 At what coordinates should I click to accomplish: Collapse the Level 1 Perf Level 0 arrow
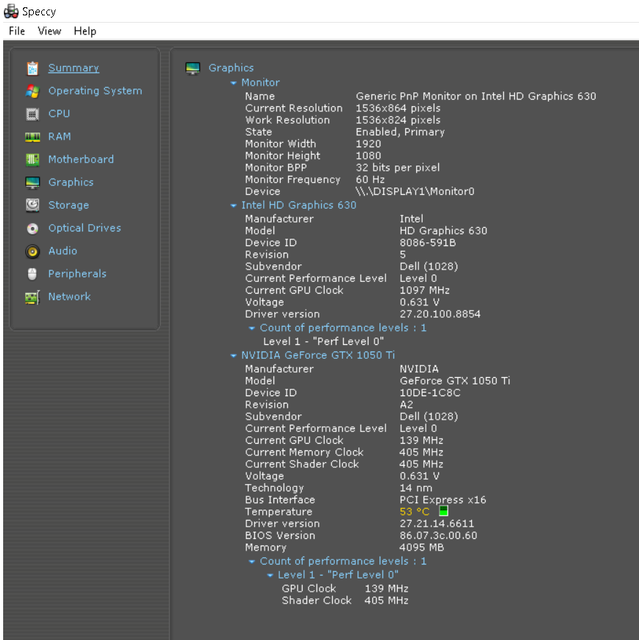click(x=270, y=575)
